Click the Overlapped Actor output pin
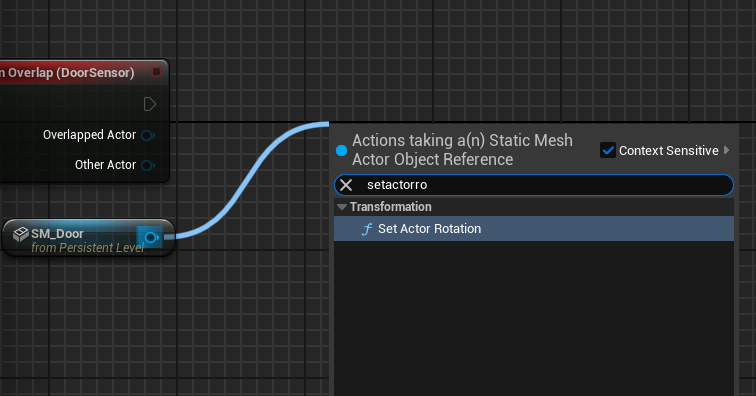Screen dimensions: 756x396 click(148, 136)
